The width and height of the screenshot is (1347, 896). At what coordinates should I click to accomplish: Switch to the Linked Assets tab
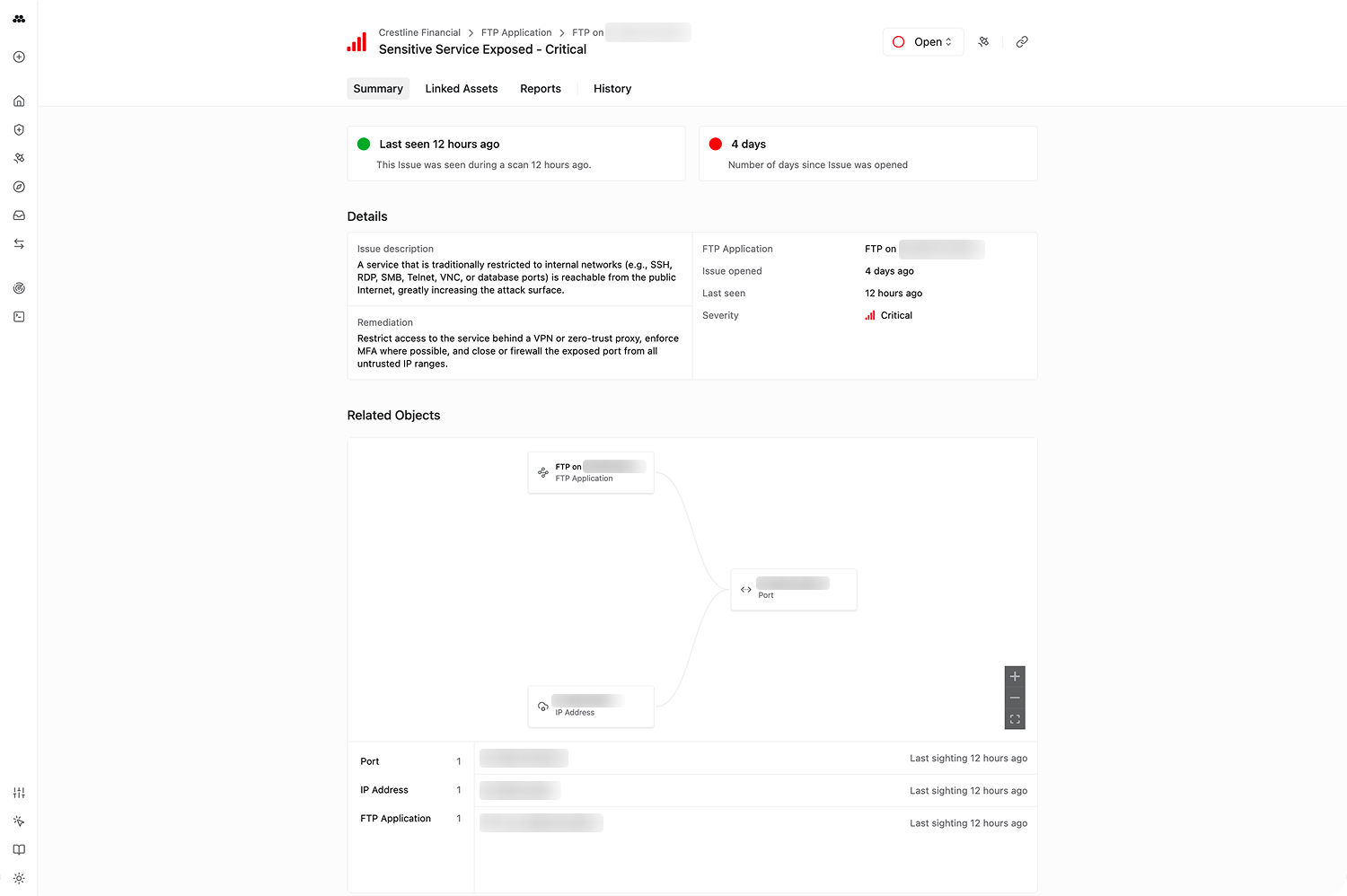[x=462, y=89]
